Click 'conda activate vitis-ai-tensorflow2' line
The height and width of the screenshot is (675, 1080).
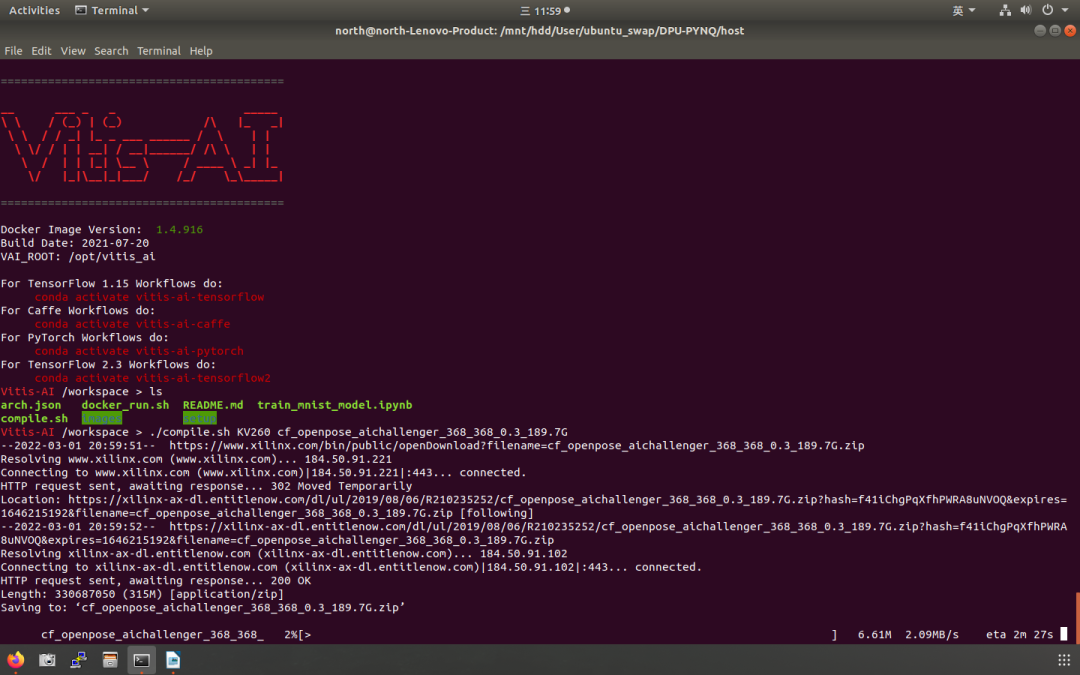pyautogui.click(x=152, y=378)
